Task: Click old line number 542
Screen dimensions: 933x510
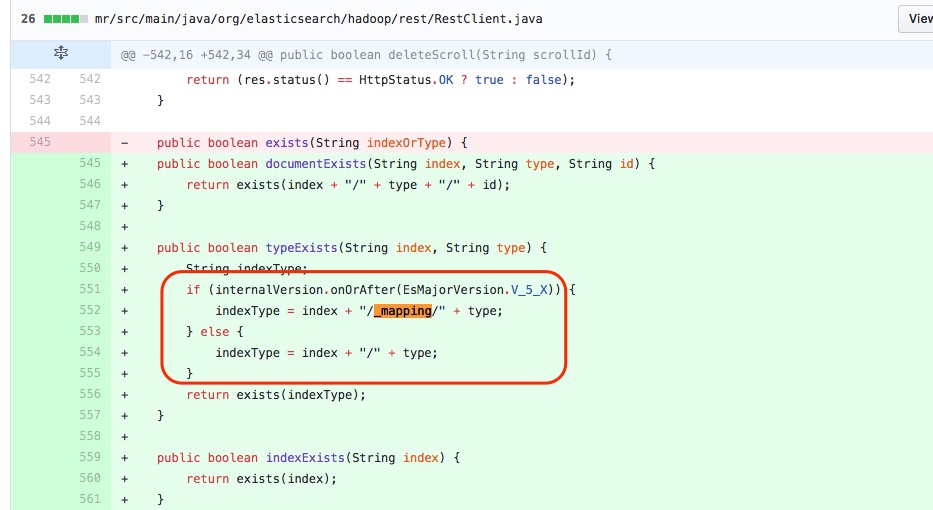Action: click(40, 79)
